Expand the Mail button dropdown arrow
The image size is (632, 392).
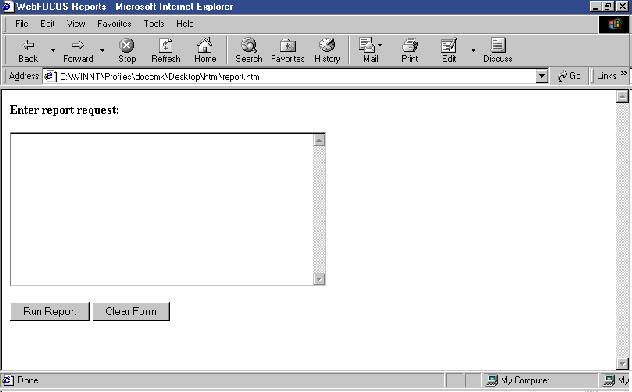380,45
